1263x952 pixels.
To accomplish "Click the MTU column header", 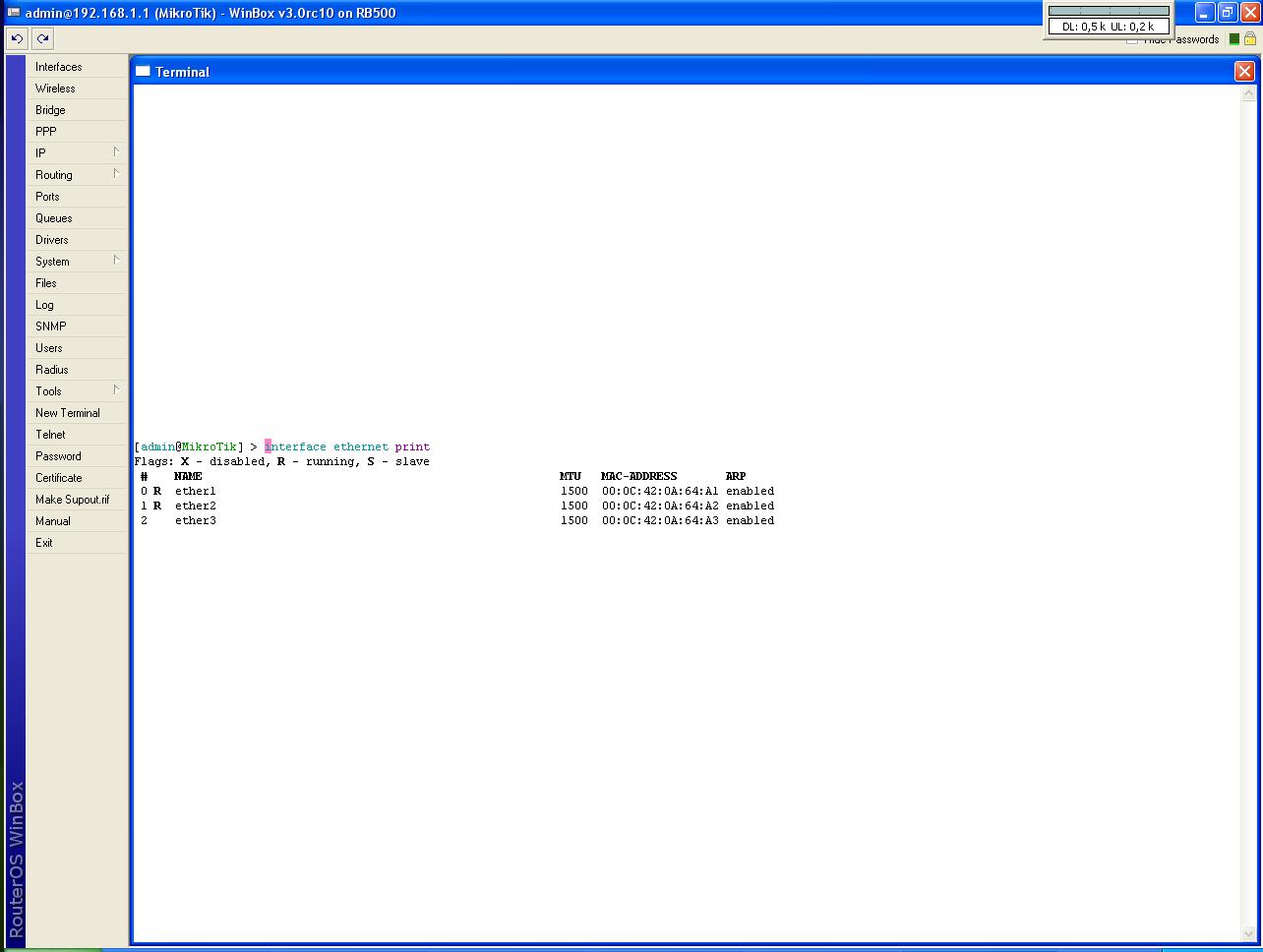I will (x=571, y=476).
